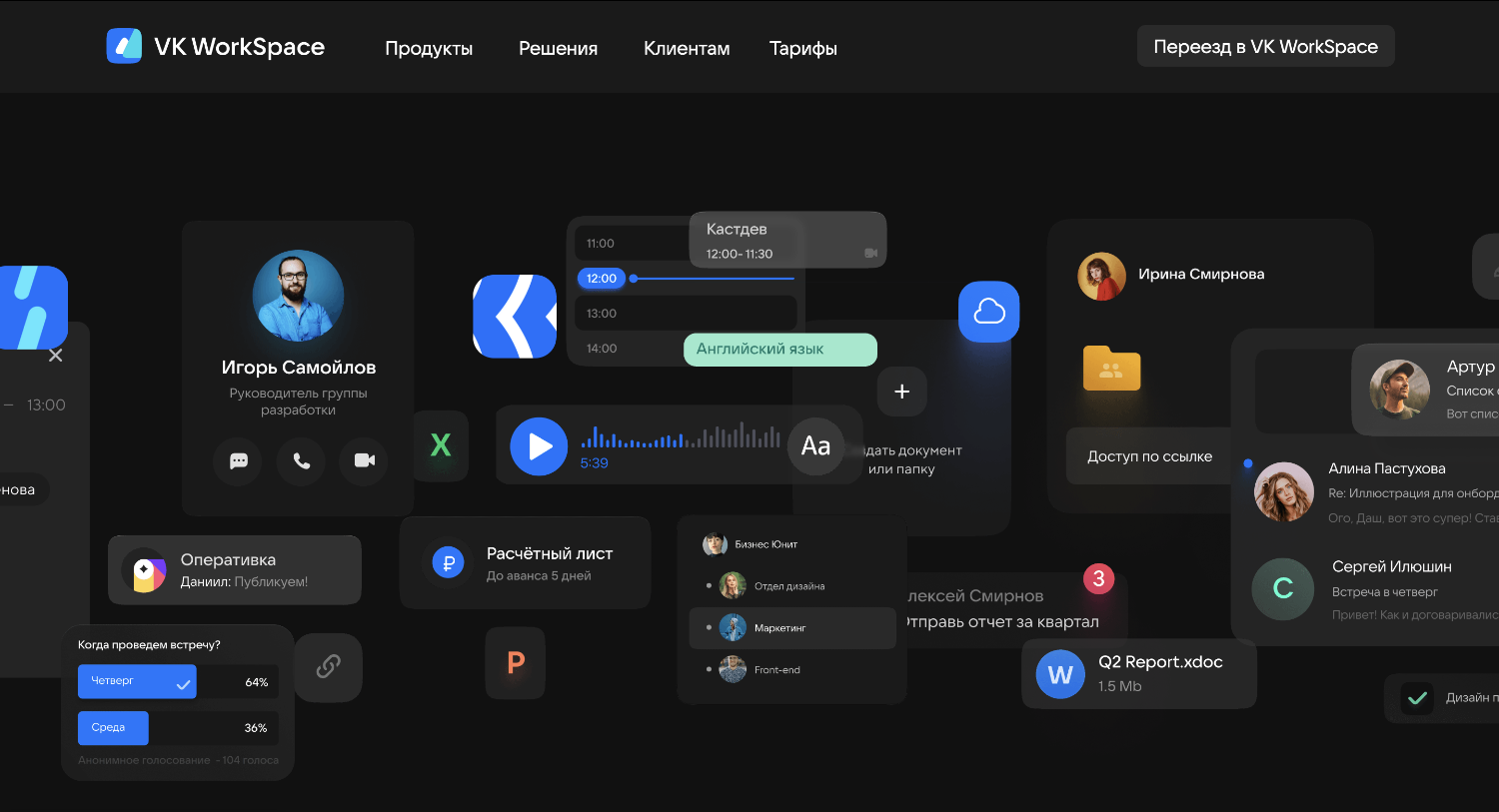Play the voice message
The height and width of the screenshot is (812, 1499).
pyautogui.click(x=539, y=446)
